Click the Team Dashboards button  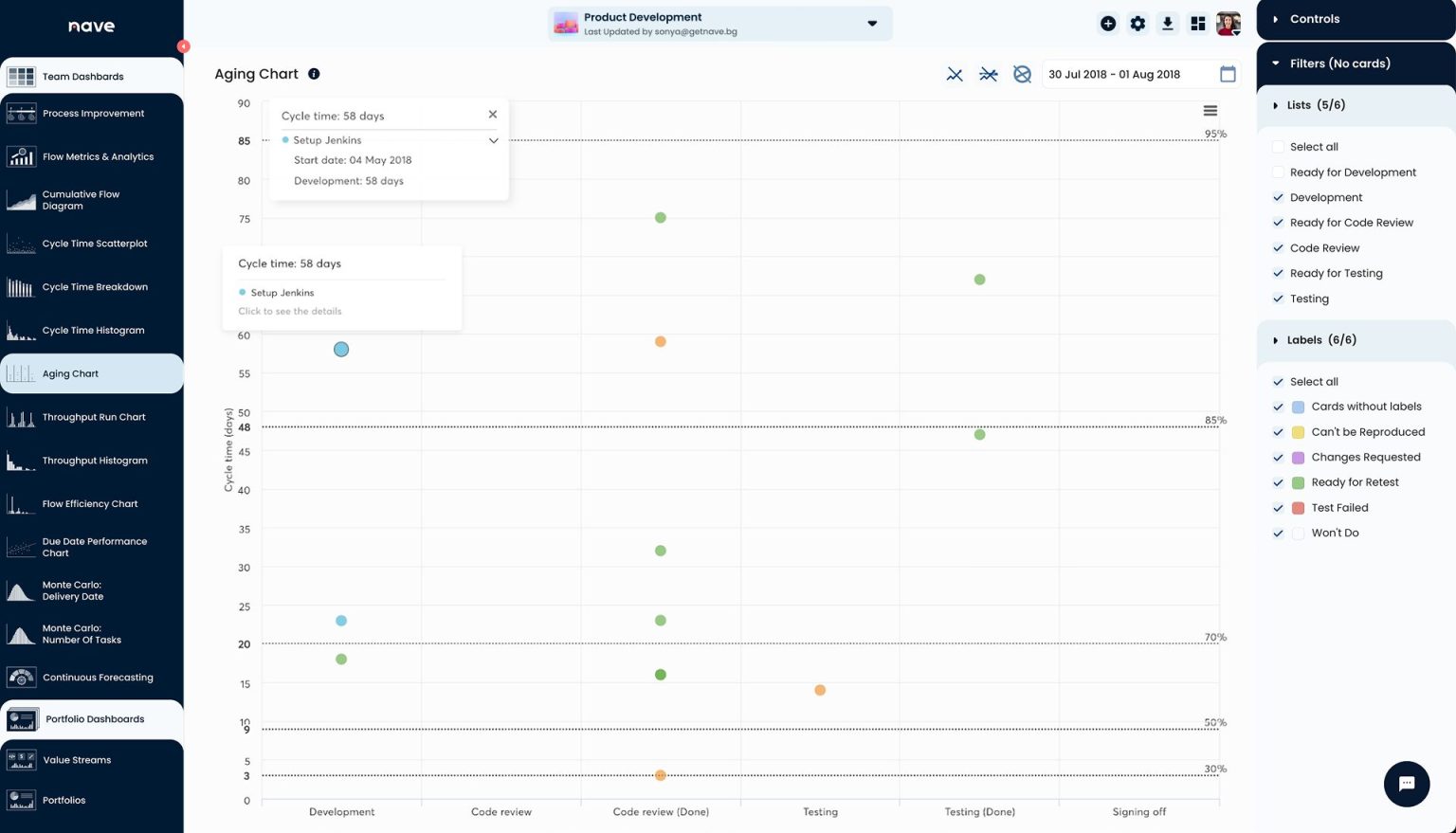[92, 76]
